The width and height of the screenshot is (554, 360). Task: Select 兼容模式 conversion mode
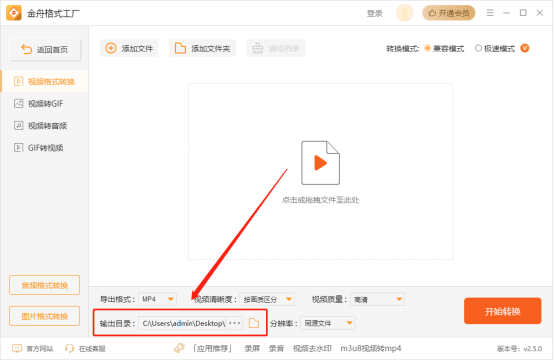click(x=444, y=48)
